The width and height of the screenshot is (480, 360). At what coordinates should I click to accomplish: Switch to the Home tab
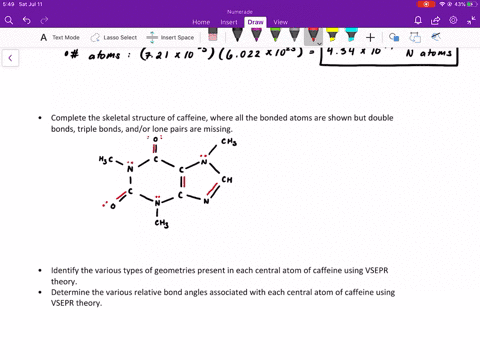coord(201,22)
